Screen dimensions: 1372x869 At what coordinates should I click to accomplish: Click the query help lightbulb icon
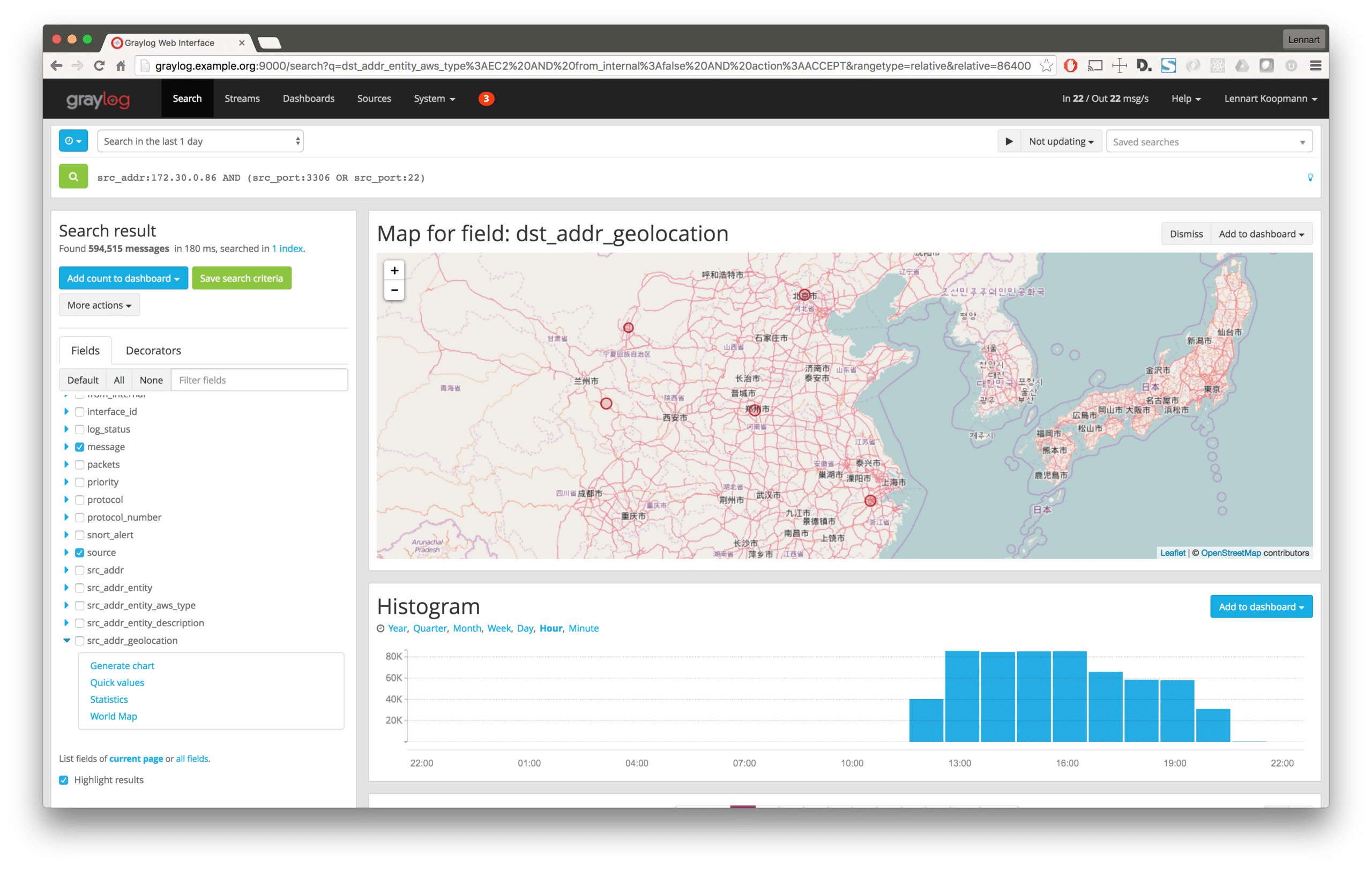(1310, 177)
